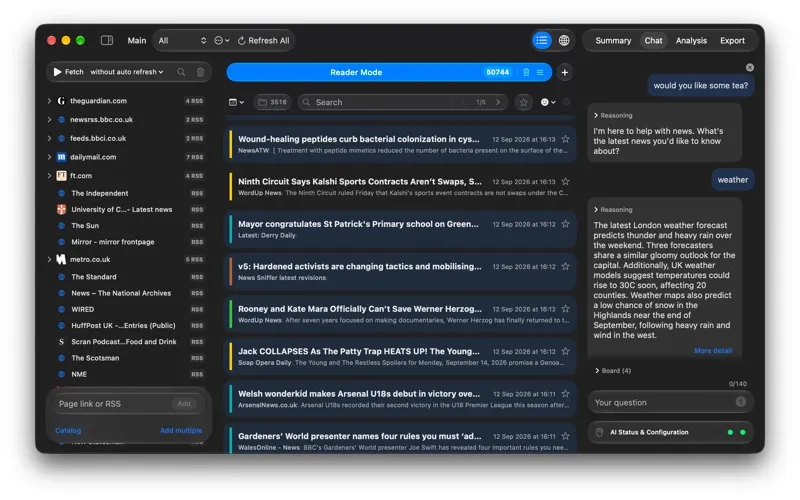Click the trash icon in feeds panel
This screenshot has height=500, width=800.
[x=201, y=72]
